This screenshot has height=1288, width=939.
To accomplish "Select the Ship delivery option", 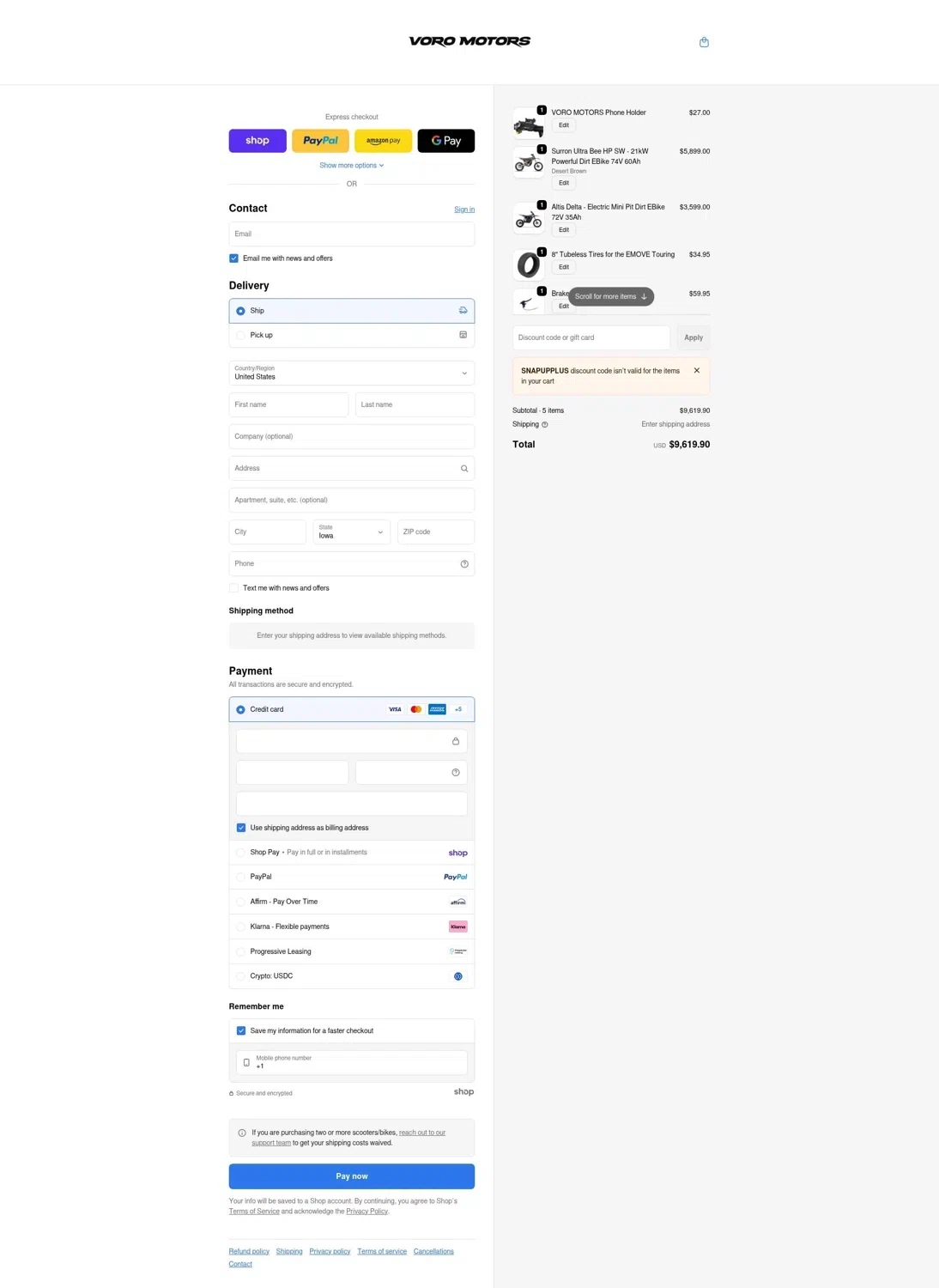I will click(352, 311).
